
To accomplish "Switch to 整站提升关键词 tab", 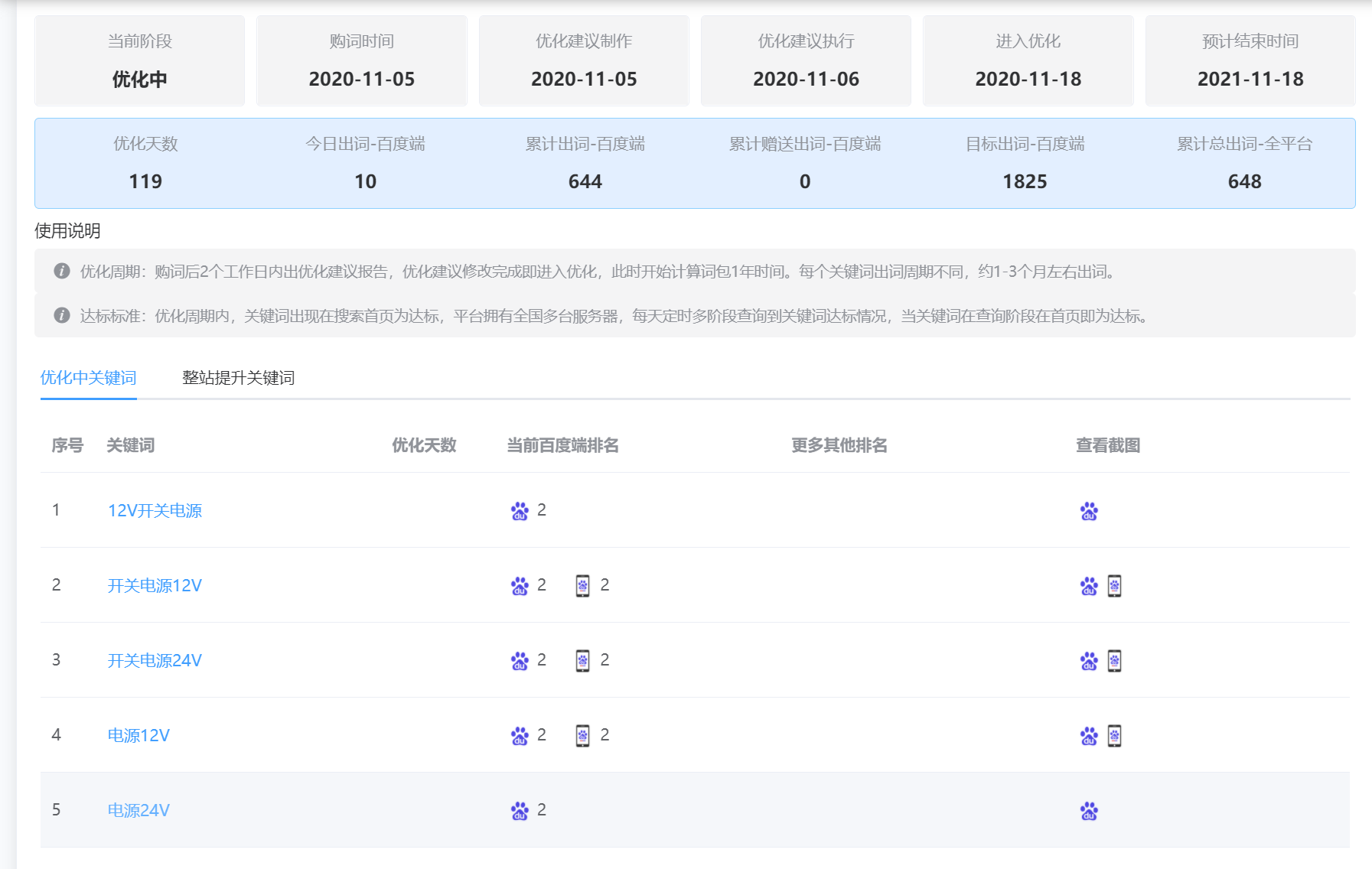I will click(238, 378).
